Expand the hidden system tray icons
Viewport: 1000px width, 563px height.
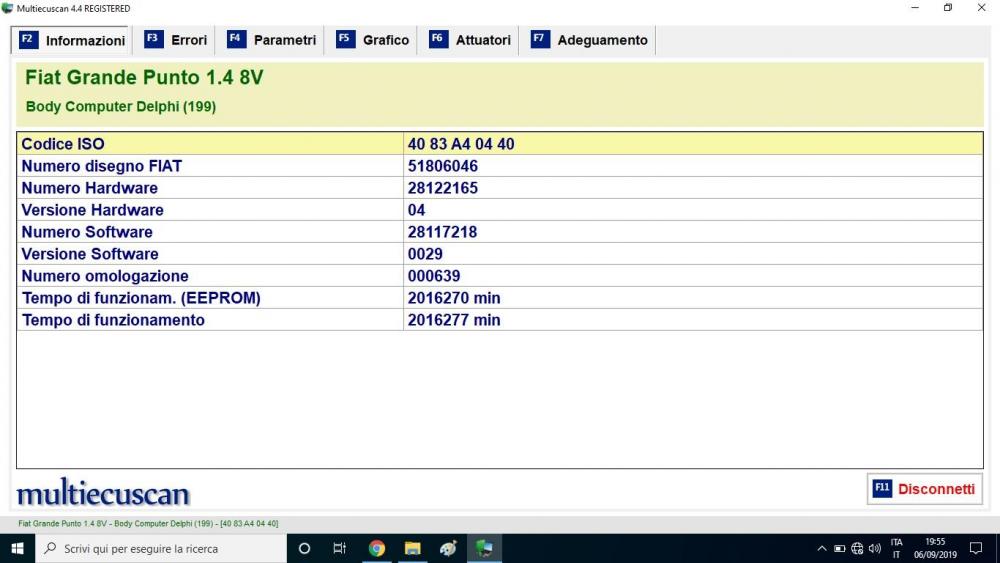click(x=822, y=548)
